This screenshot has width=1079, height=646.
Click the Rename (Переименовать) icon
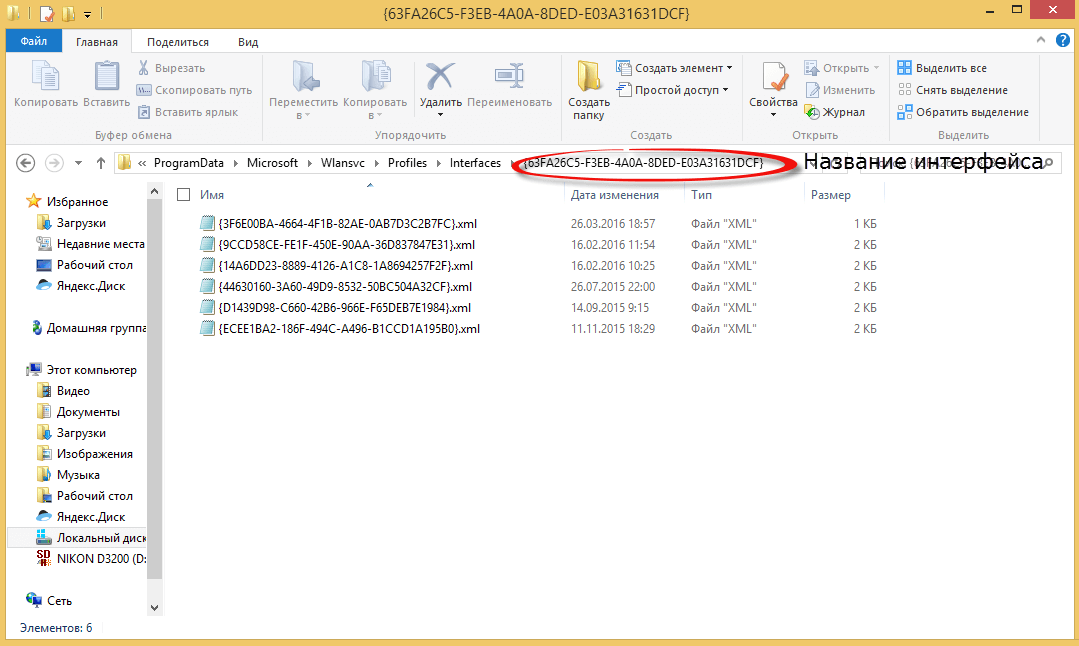pos(509,77)
